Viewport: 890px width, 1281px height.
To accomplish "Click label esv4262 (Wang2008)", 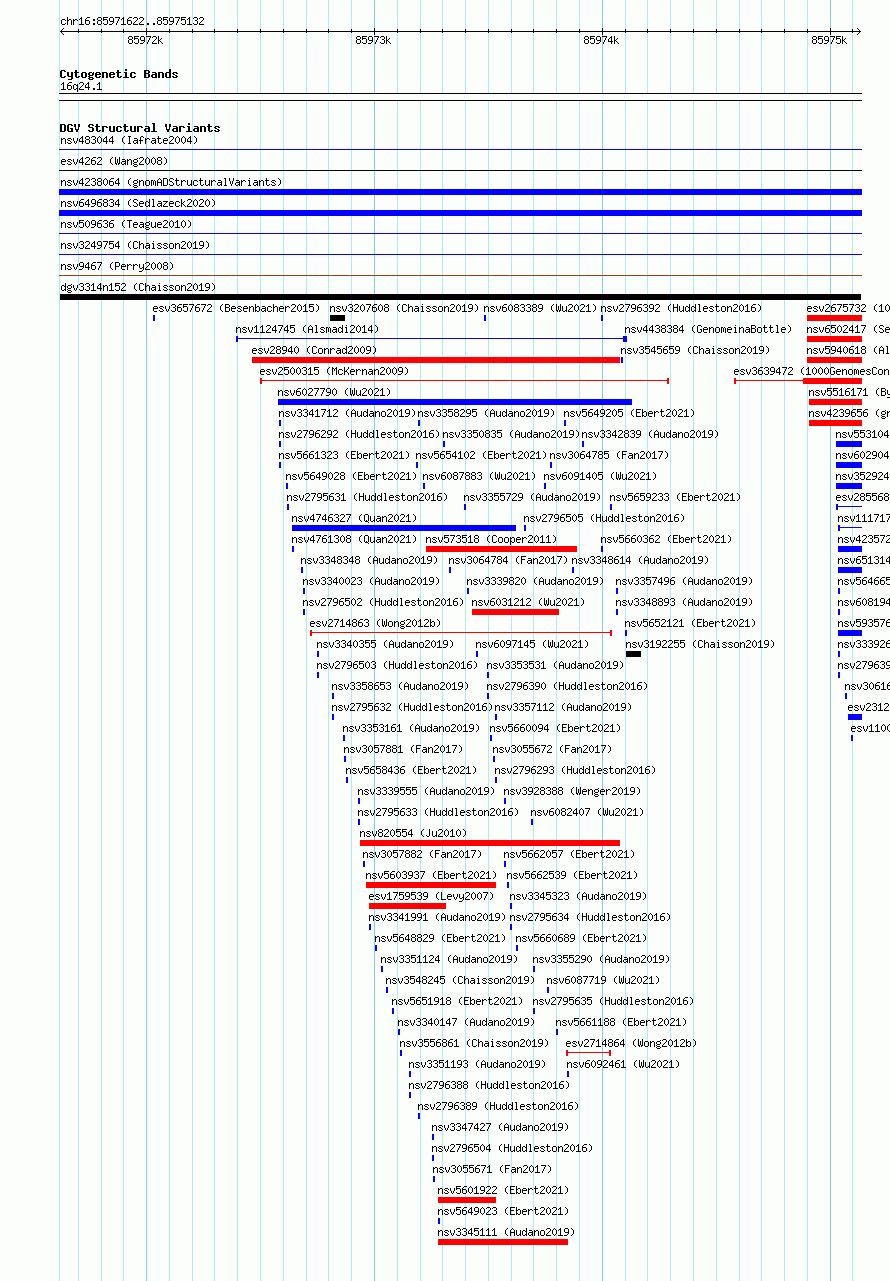I will click(x=114, y=161).
